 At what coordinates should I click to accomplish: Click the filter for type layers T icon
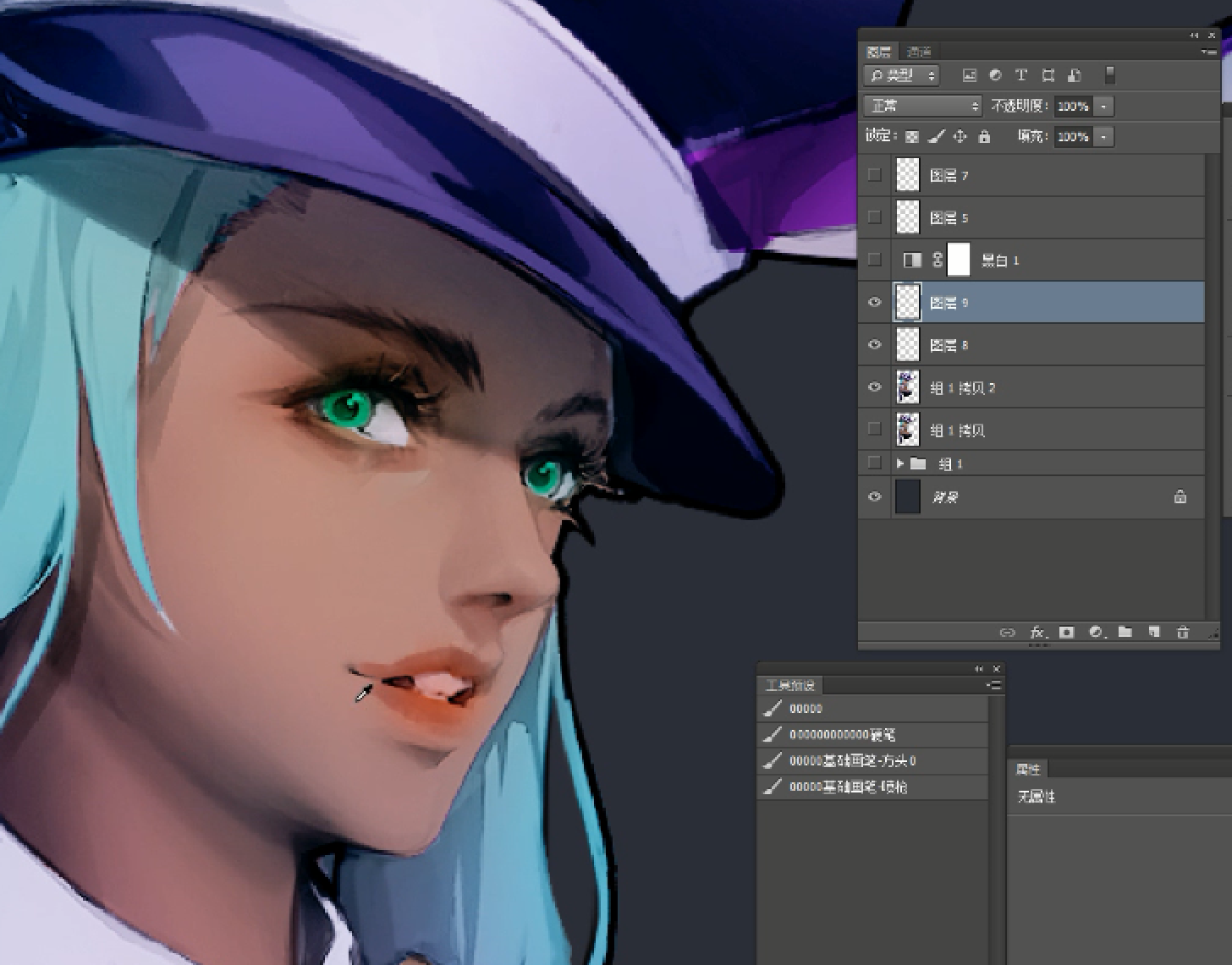pos(1021,75)
